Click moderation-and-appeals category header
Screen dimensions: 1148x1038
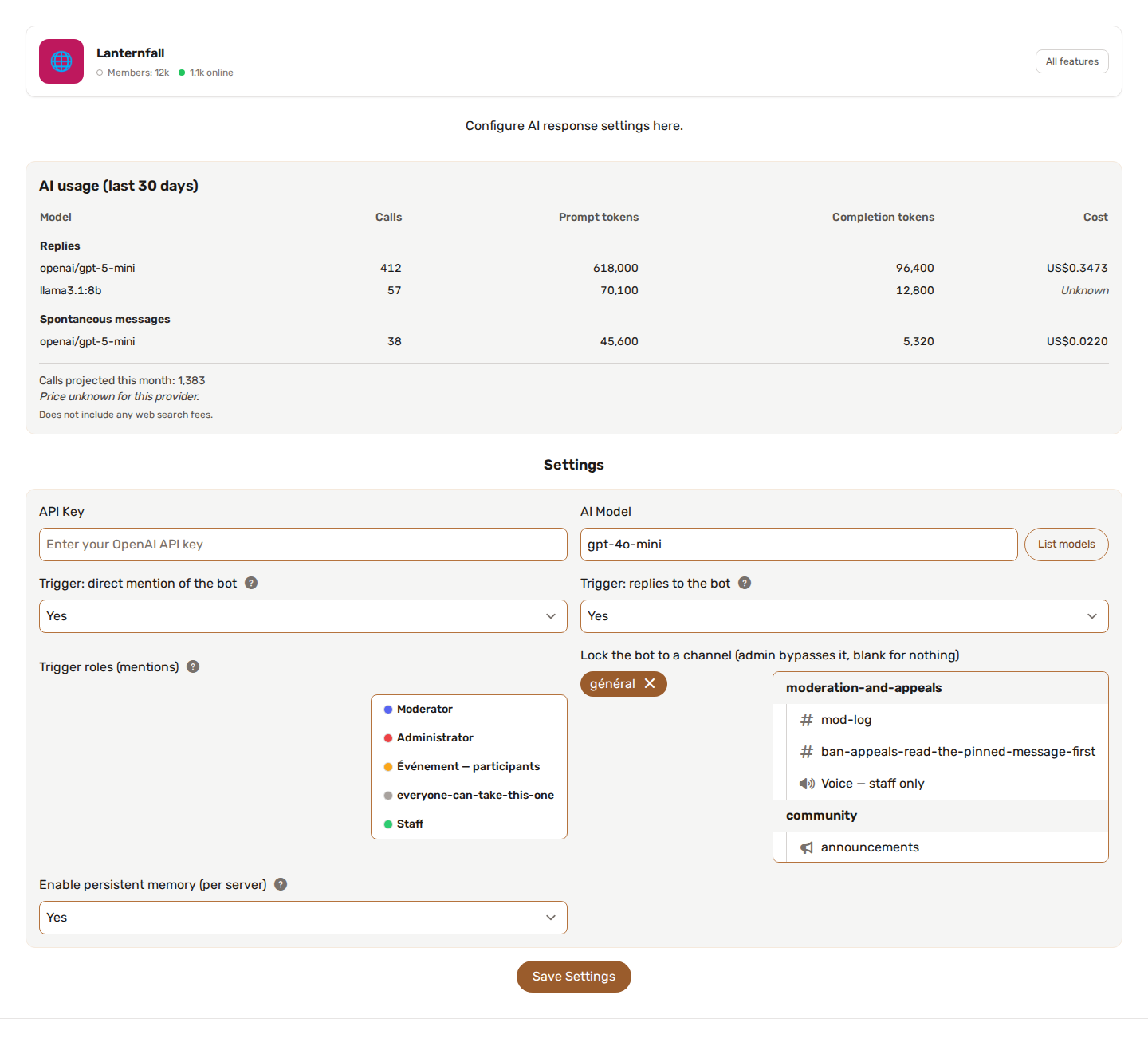pyautogui.click(x=941, y=688)
